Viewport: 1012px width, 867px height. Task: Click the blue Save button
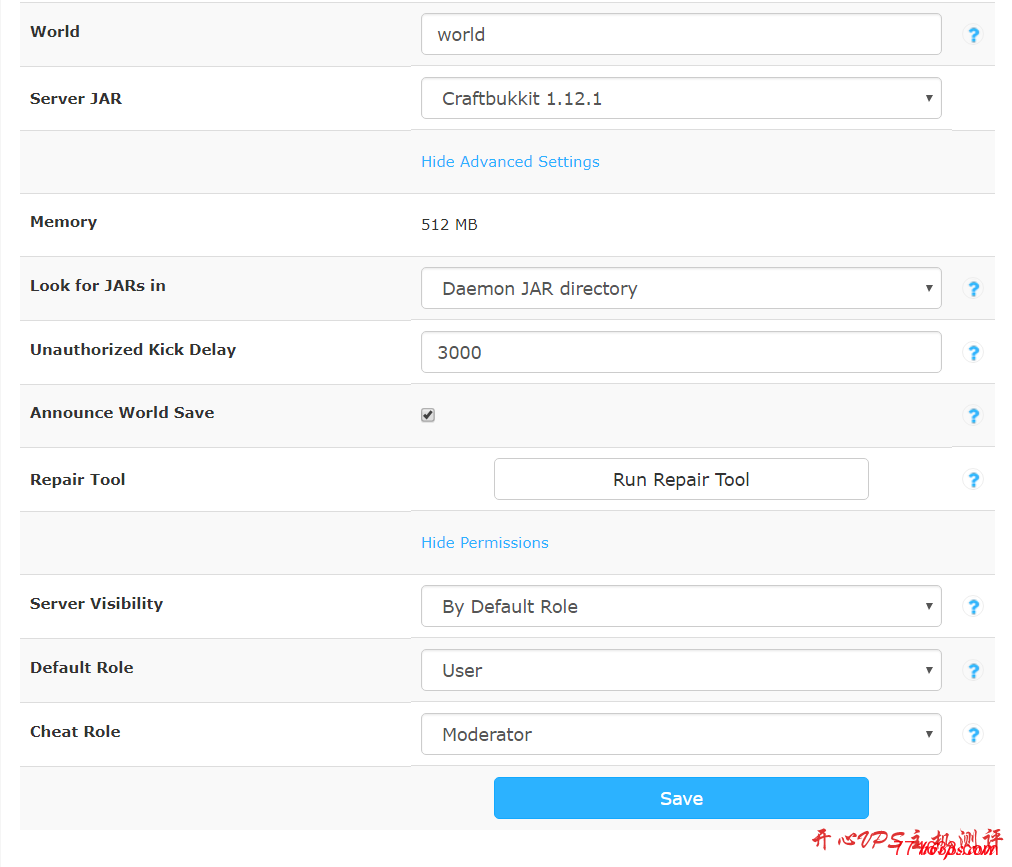(x=680, y=799)
